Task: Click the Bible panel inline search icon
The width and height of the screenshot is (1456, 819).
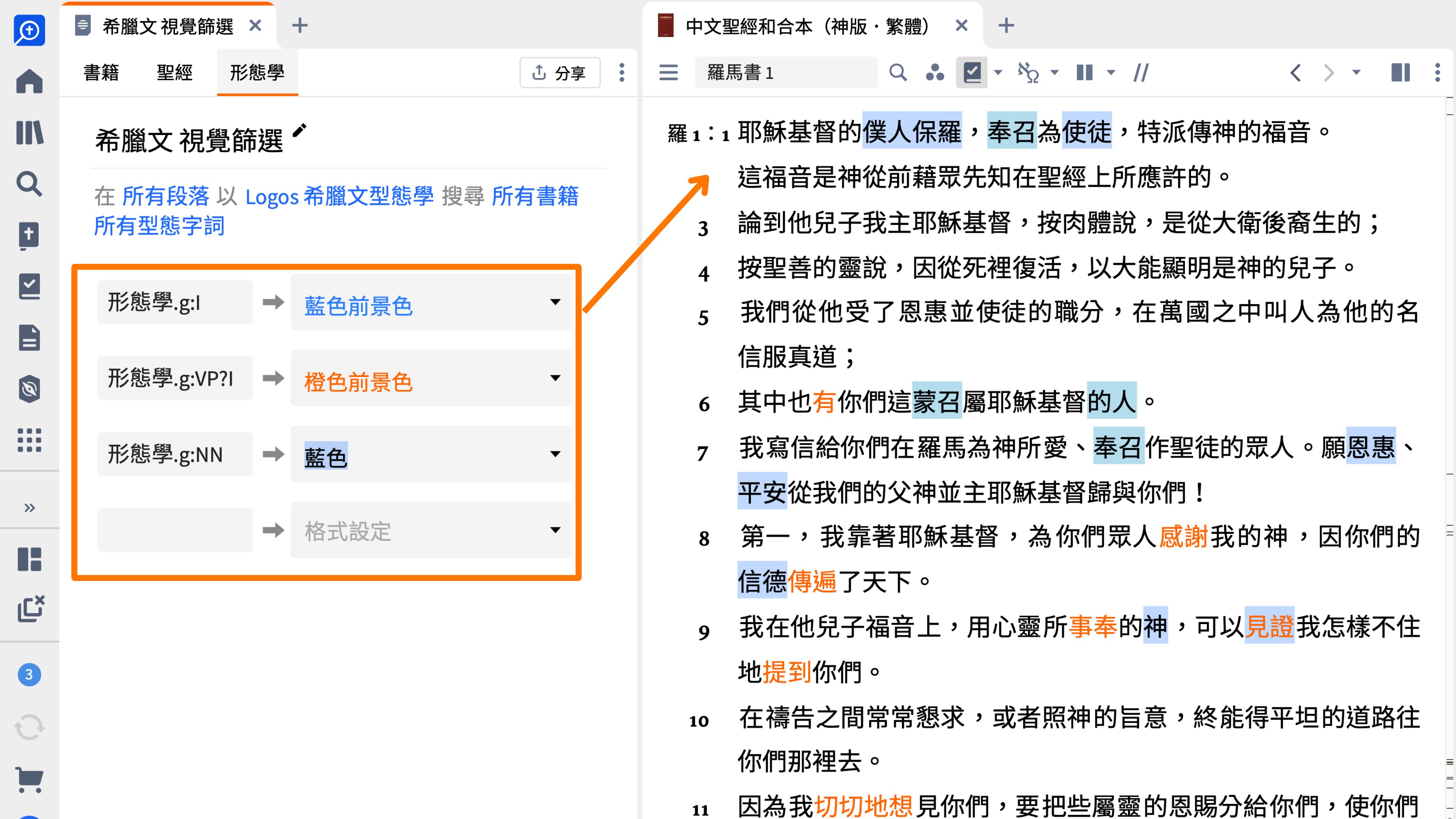Action: pyautogui.click(x=897, y=72)
